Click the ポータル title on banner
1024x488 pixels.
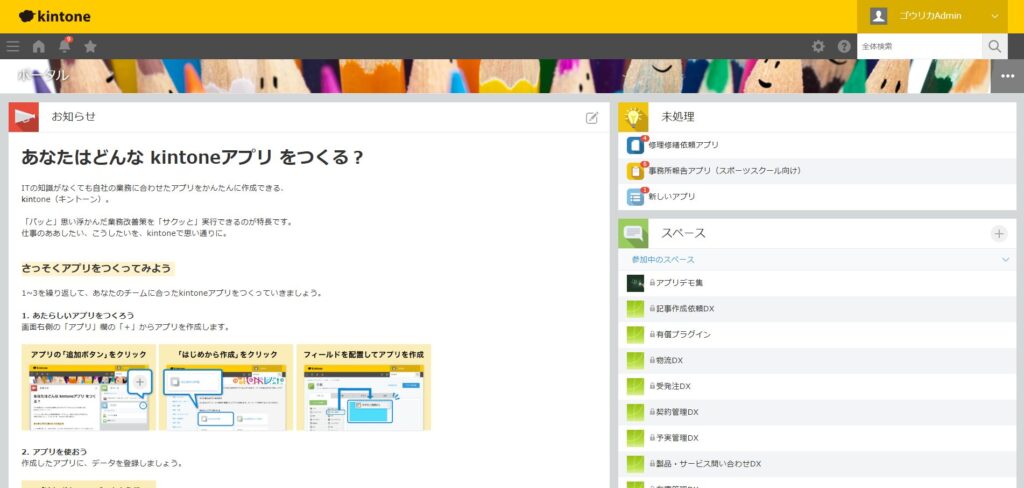click(x=43, y=75)
